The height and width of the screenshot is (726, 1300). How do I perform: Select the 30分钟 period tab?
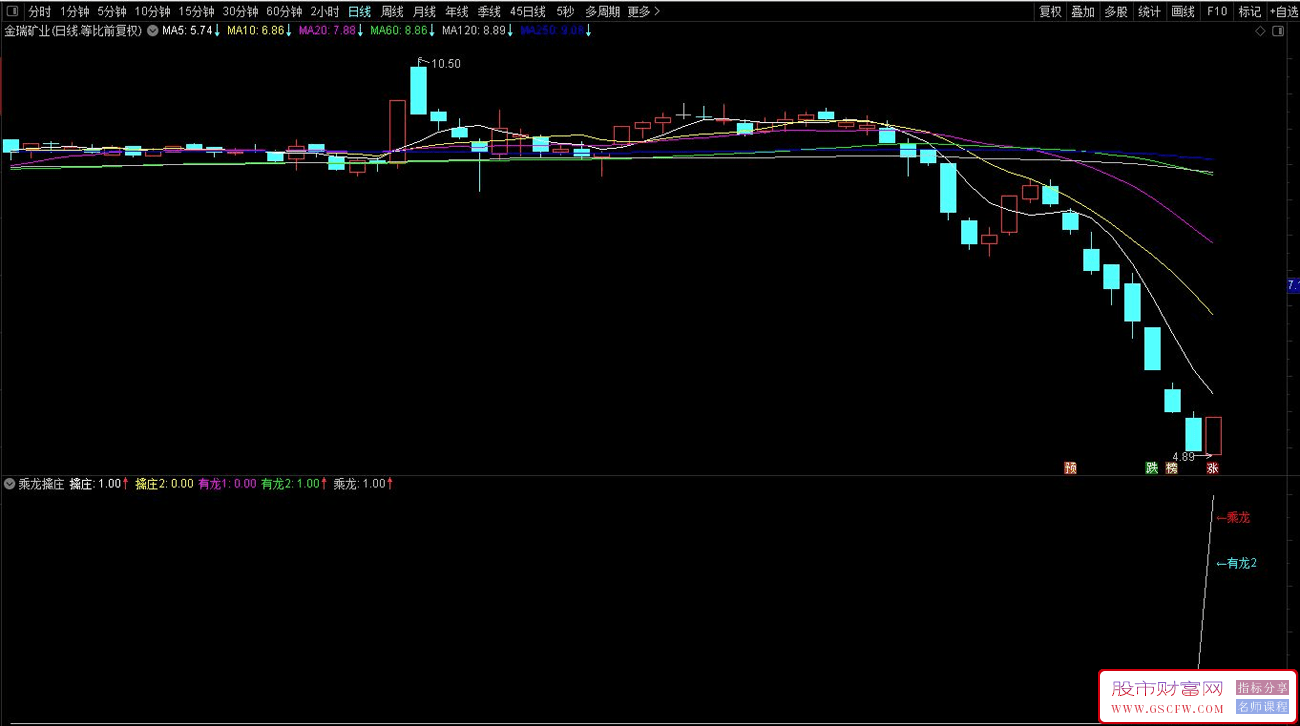[240, 12]
